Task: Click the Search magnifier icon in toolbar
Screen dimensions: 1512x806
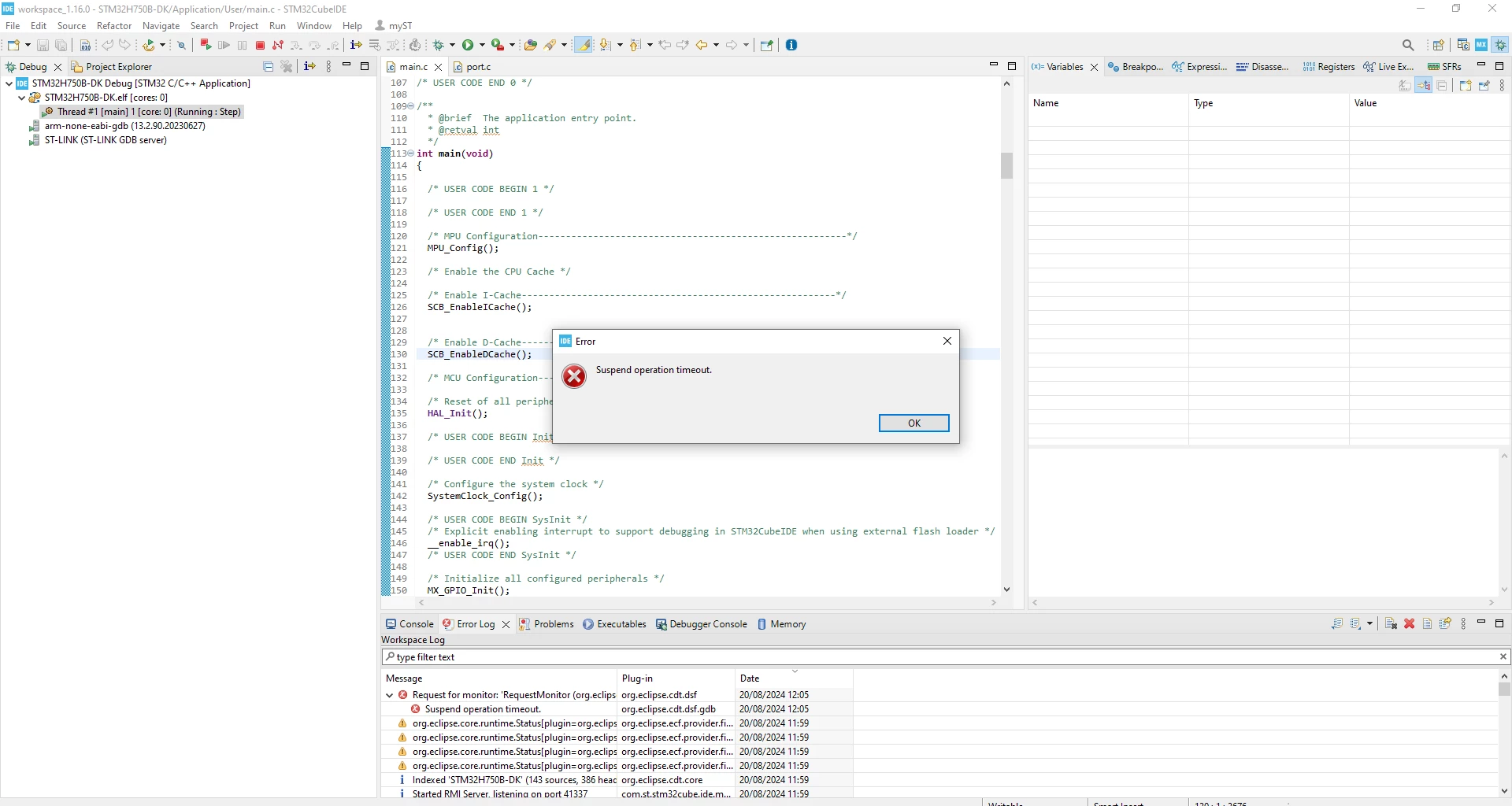Action: point(1408,45)
